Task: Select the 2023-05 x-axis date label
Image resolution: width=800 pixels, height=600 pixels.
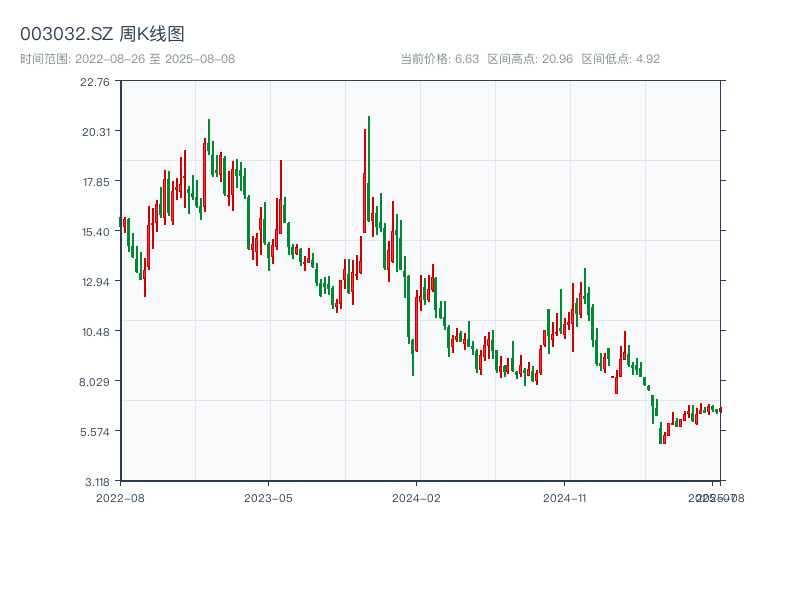Action: click(268, 497)
